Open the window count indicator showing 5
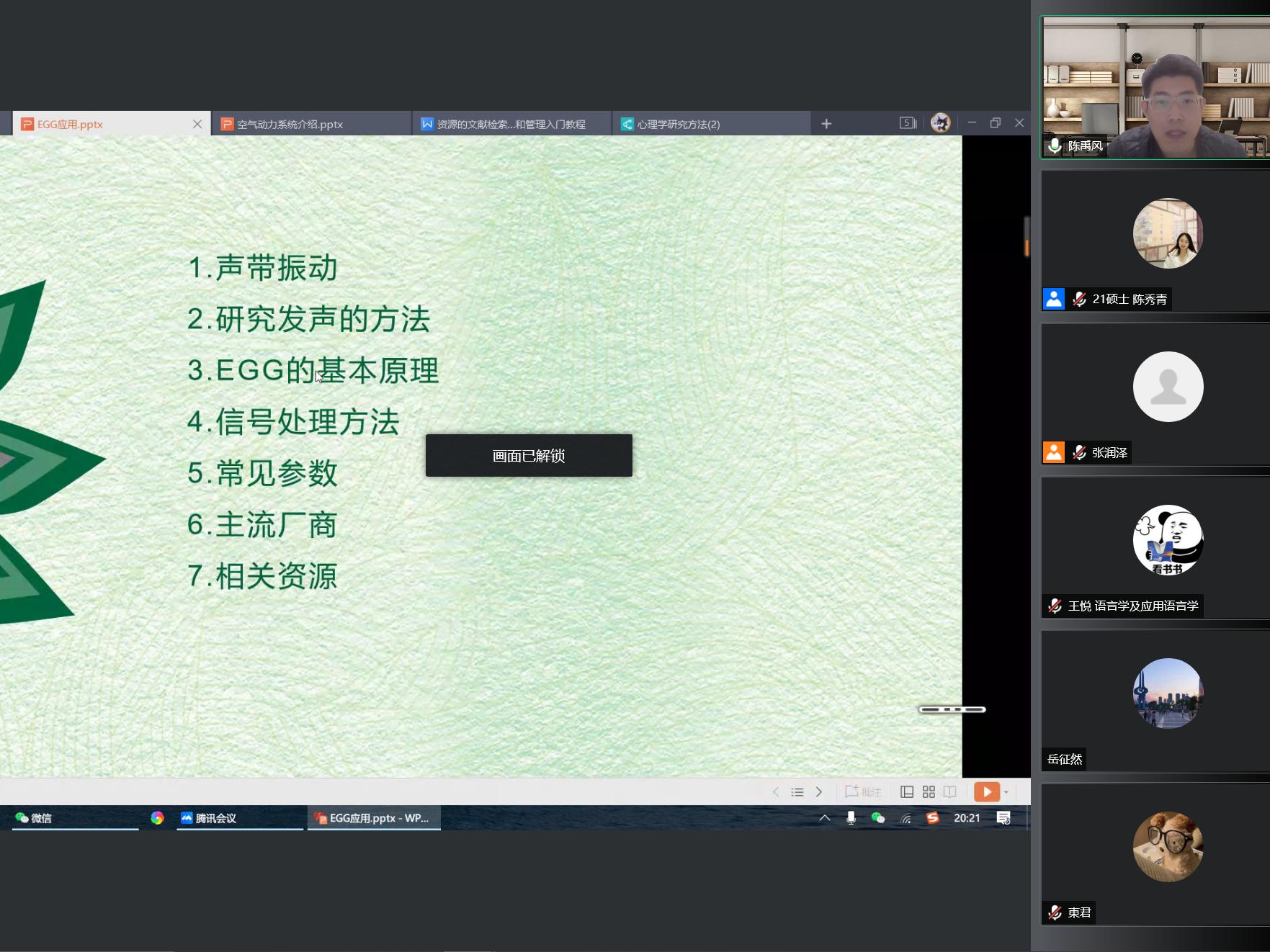1270x952 pixels. pos(908,123)
